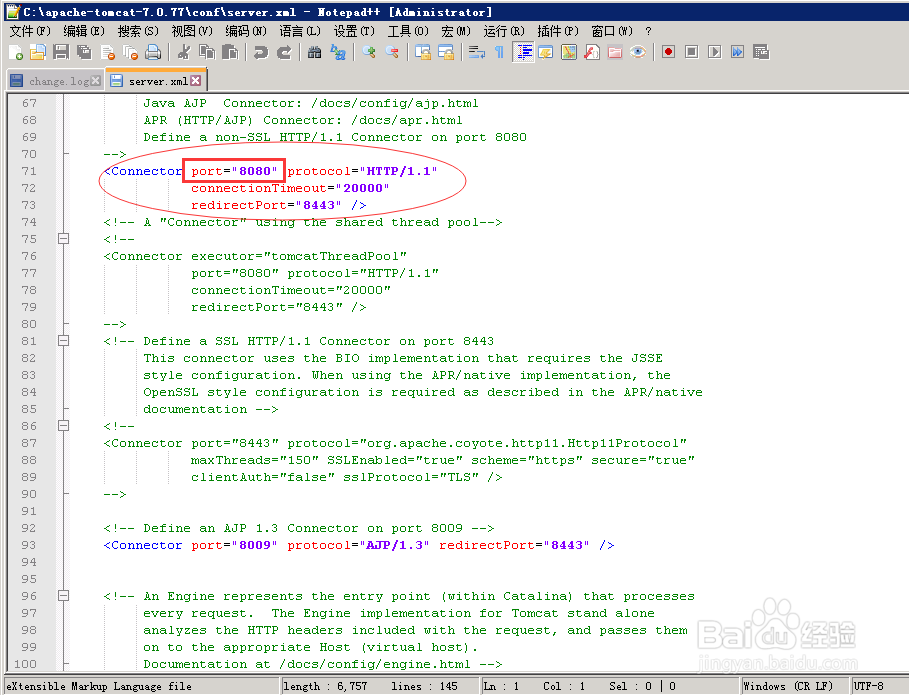Open Find with the binoculars icon
This screenshot has height=695, width=909.
(x=315, y=52)
